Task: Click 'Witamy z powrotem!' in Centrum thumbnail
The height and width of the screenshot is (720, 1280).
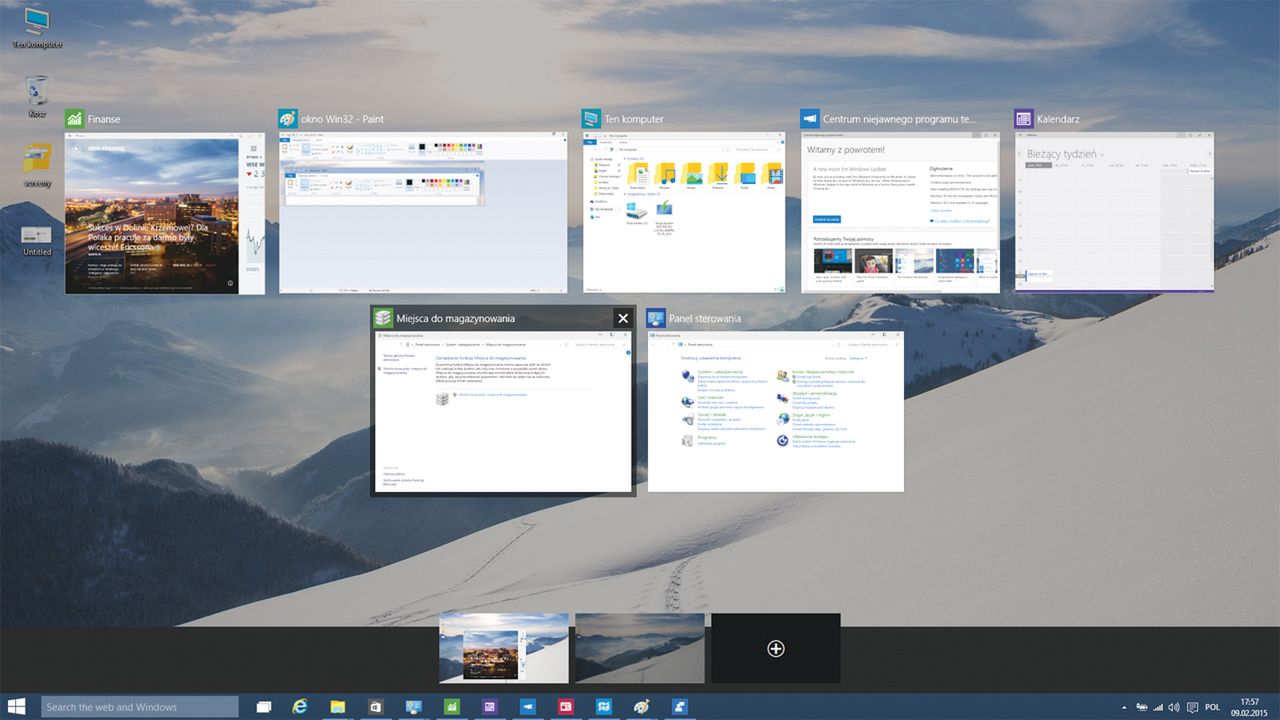Action: (x=846, y=149)
